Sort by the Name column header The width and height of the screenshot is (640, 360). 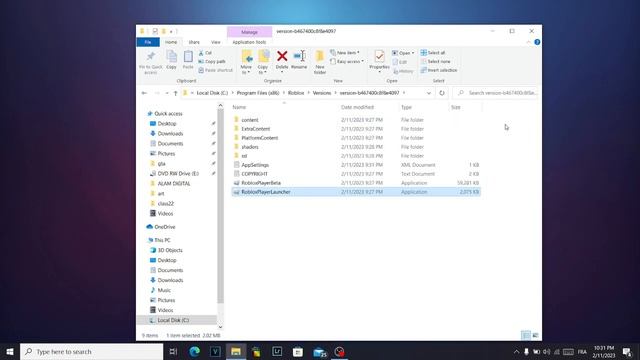239,107
